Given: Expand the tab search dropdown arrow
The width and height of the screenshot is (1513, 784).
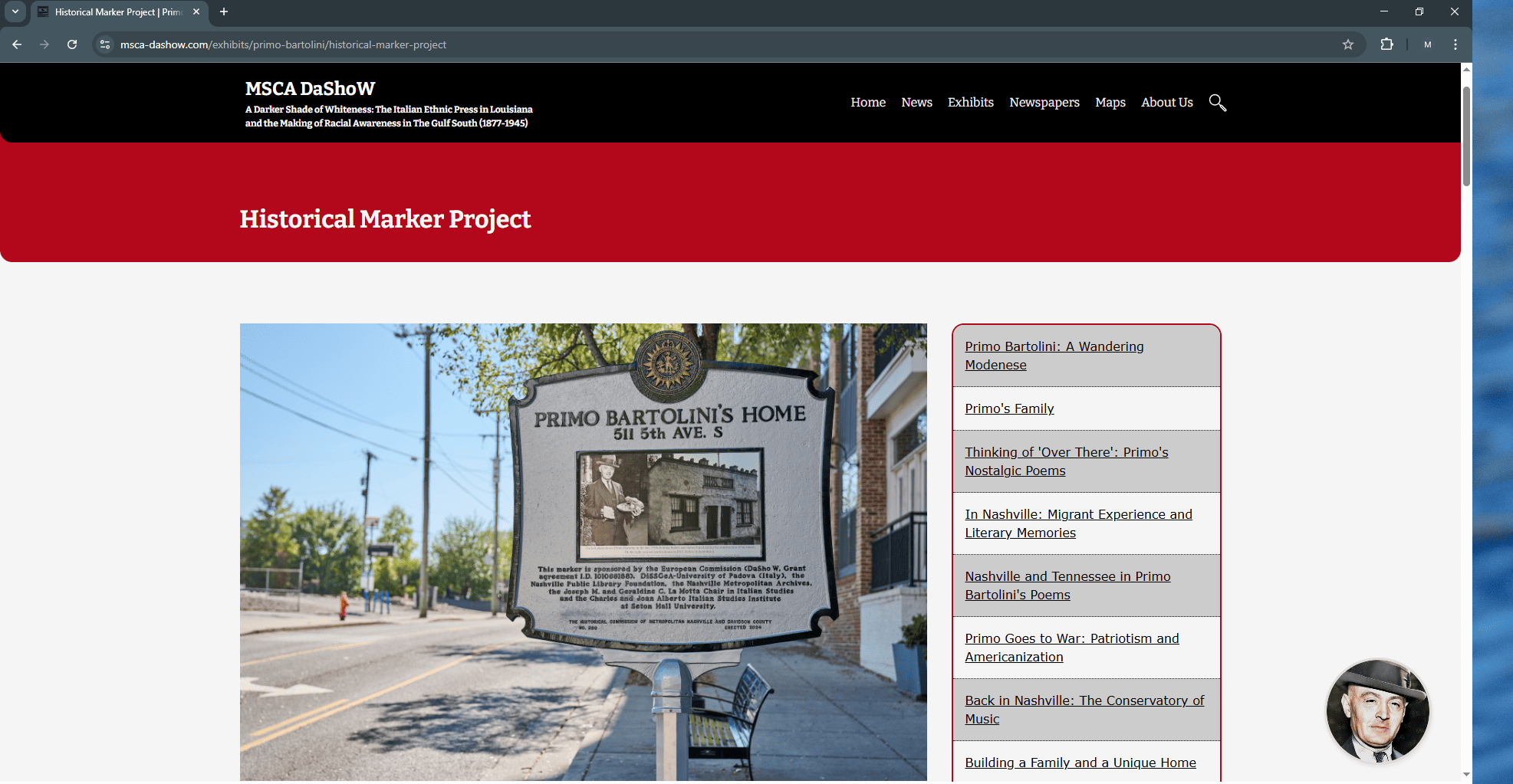Looking at the screenshot, I should tap(15, 11).
